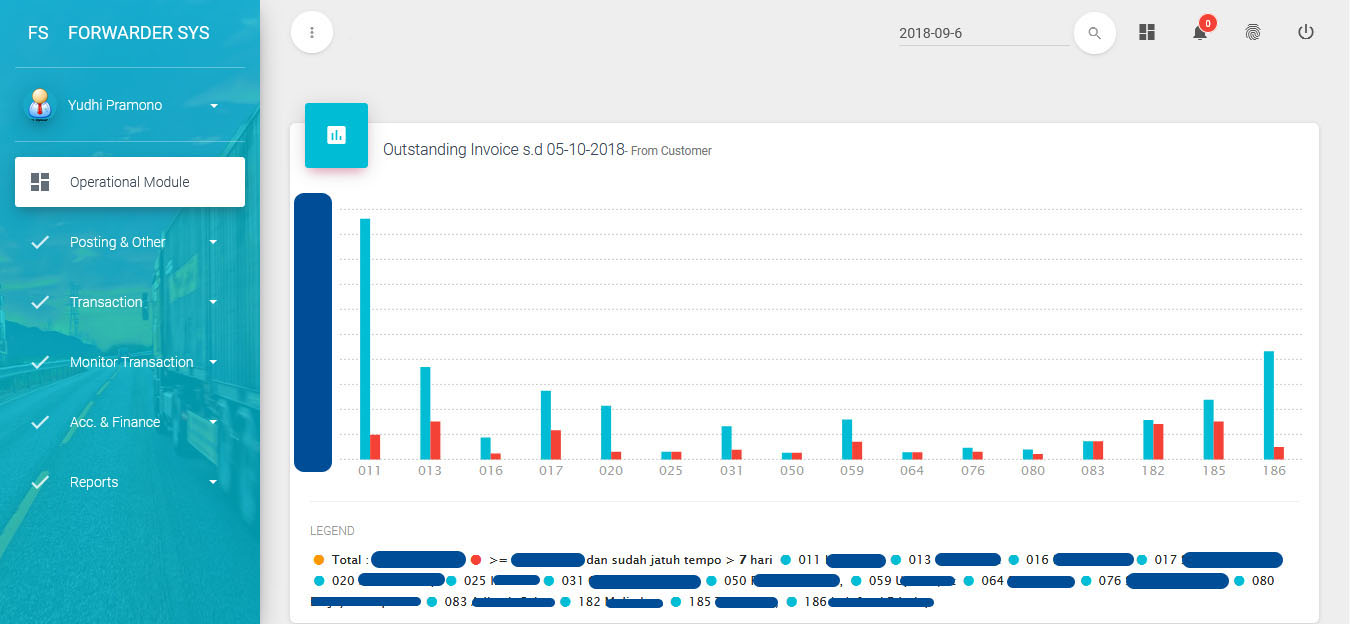Viewport: 1350px width, 624px height.
Task: Click the orange Total legend dot
Action: point(319,560)
